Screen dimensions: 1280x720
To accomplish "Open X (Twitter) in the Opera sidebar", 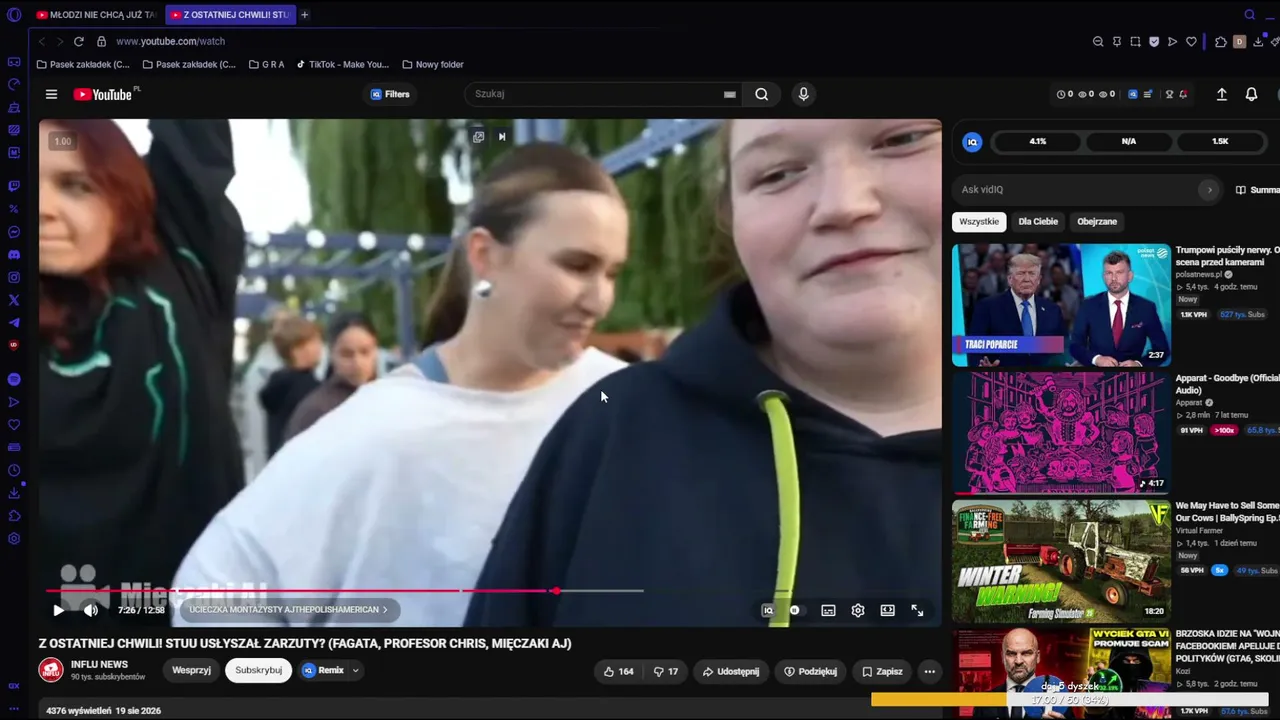I will (x=14, y=300).
